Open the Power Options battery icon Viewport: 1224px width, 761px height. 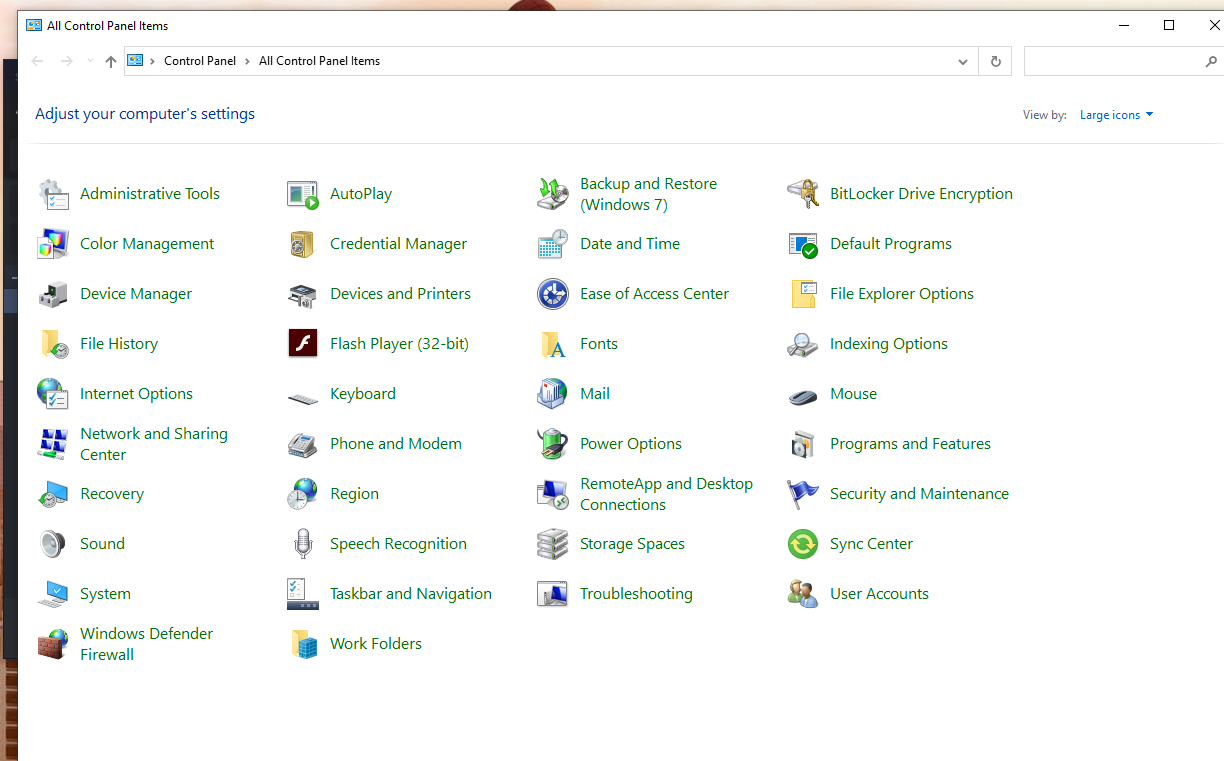point(553,444)
